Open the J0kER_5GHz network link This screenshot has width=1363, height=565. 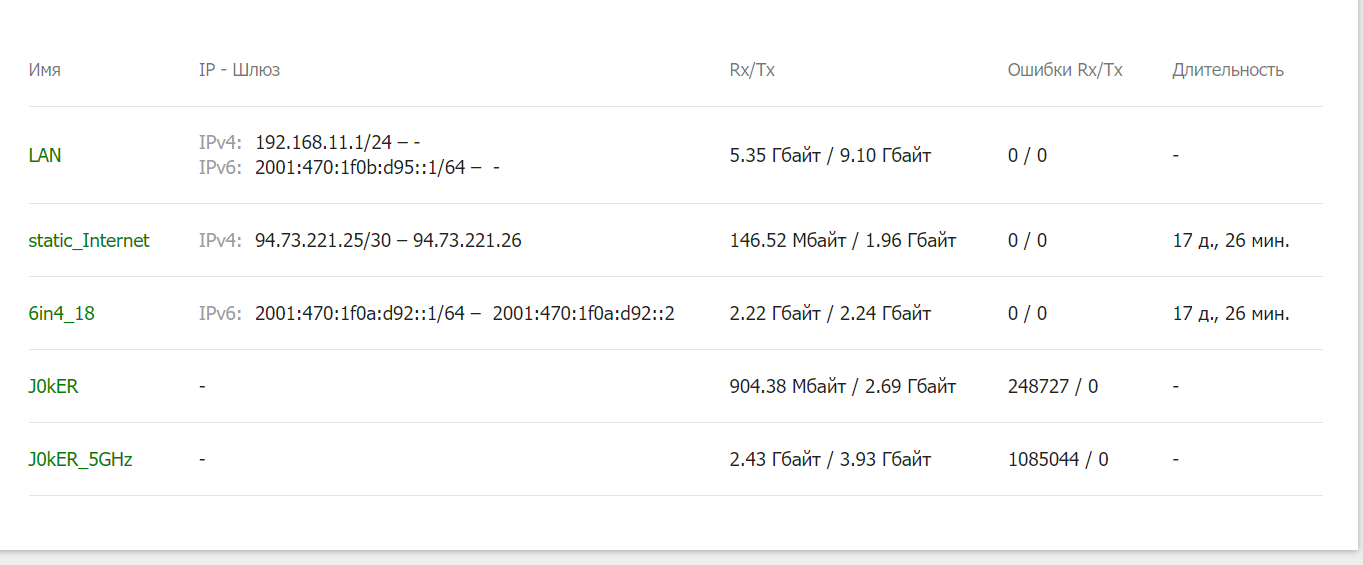81,459
